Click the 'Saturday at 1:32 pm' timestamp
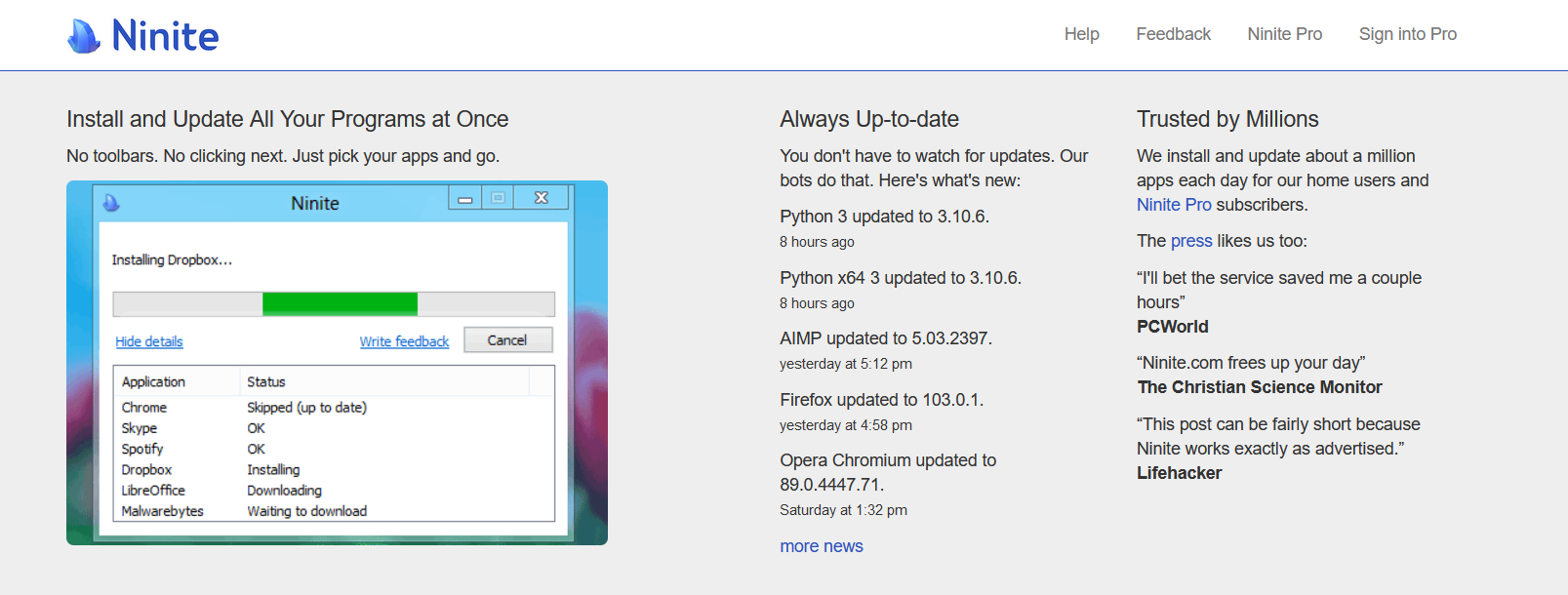 click(x=843, y=510)
